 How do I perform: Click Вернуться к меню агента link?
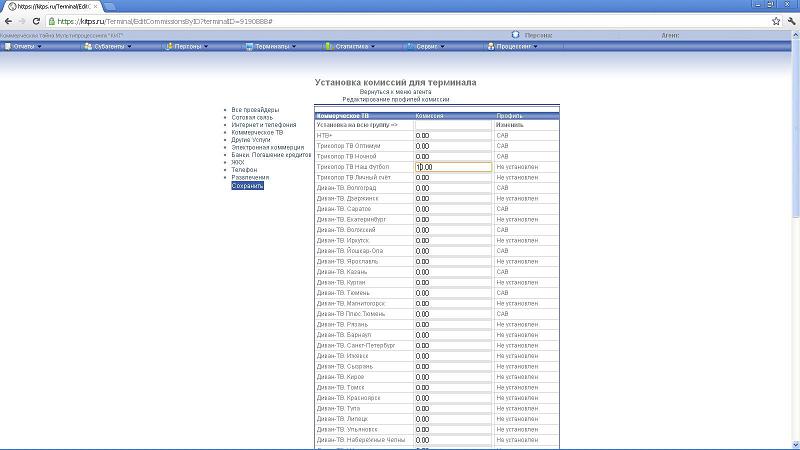[x=395, y=92]
